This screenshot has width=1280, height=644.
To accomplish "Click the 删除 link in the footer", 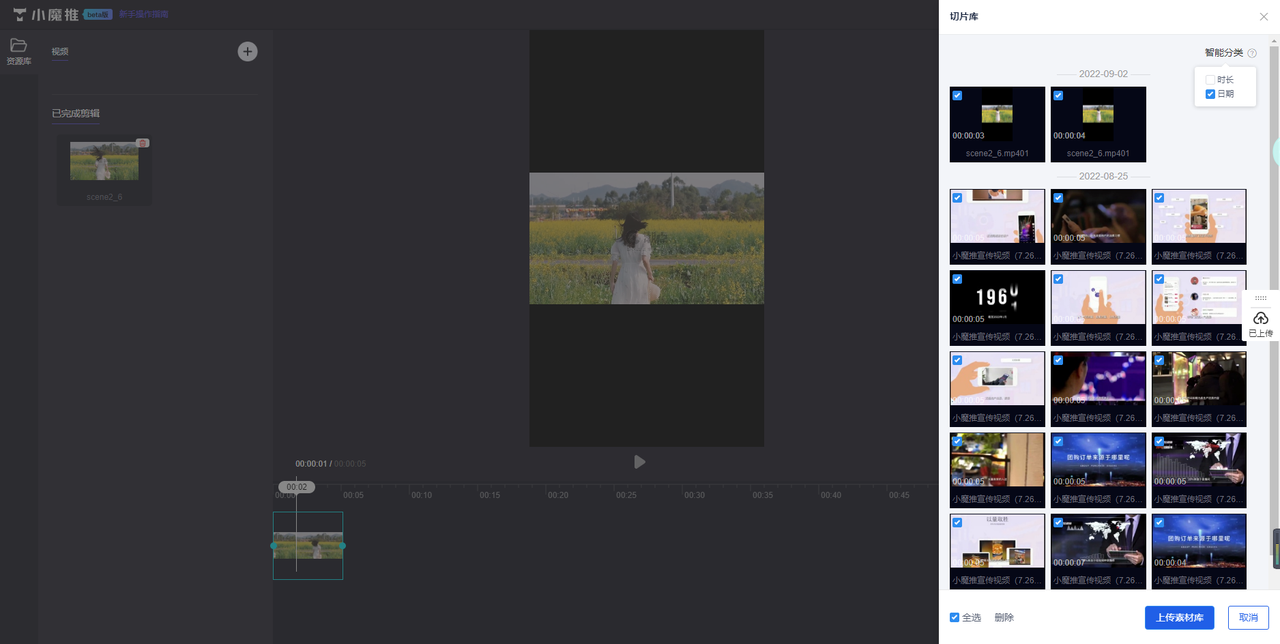I will (x=1004, y=618).
